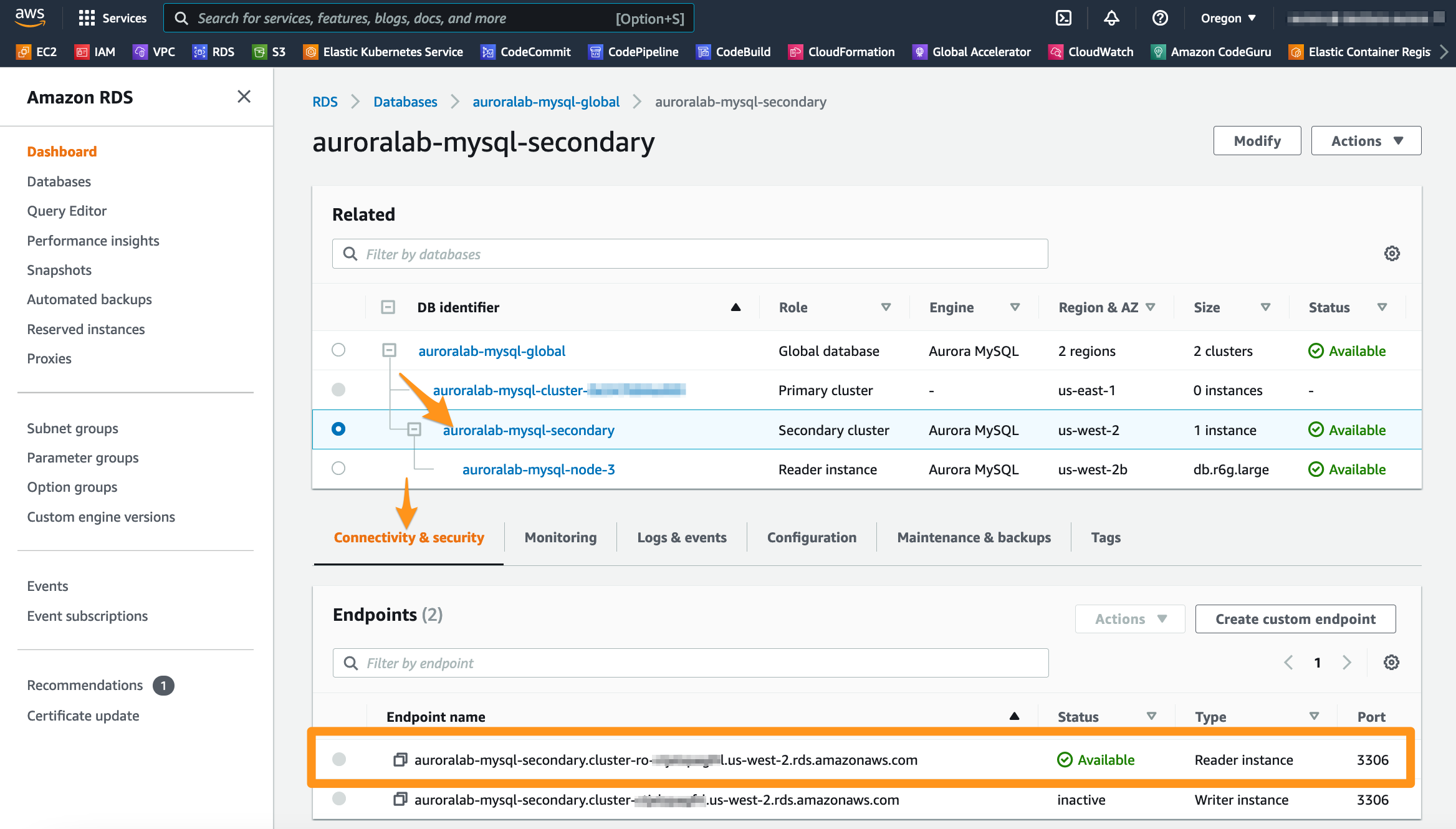Open Parameter groups in sidebar
The image size is (1456, 829).
[82, 458]
